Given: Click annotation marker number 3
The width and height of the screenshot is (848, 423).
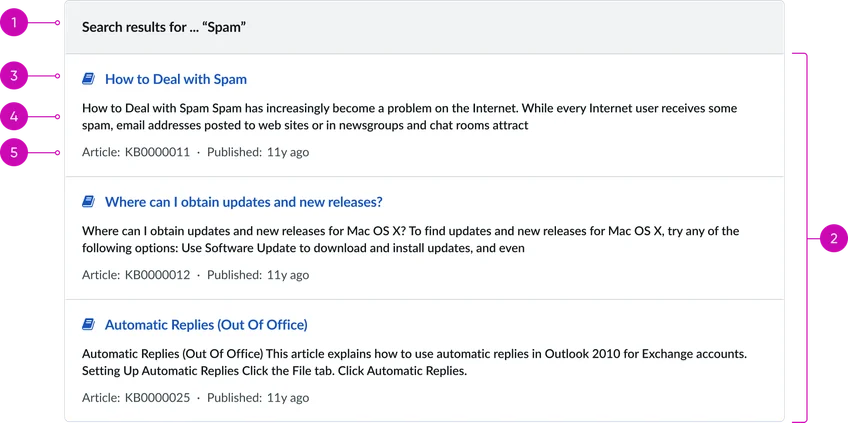Looking at the screenshot, I should 14,76.
